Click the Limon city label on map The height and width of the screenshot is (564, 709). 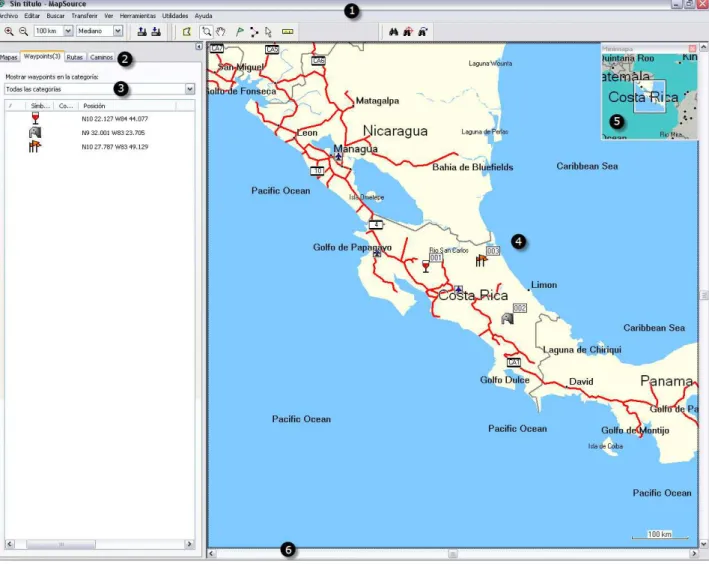[x=544, y=285]
